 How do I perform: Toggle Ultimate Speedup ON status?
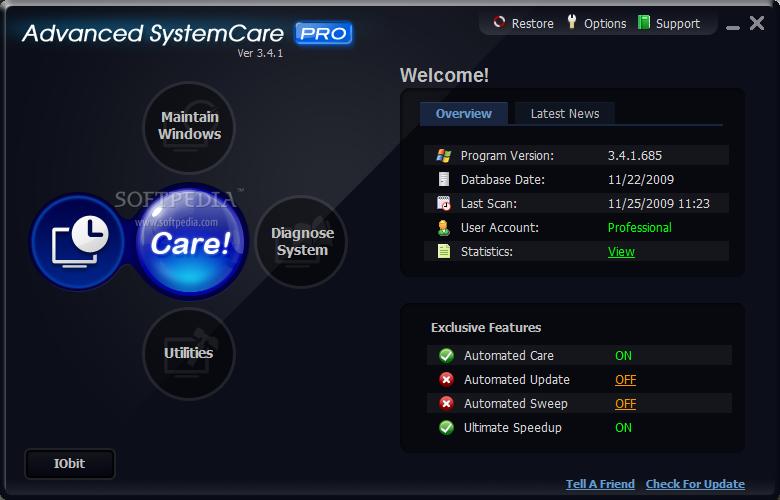[623, 427]
